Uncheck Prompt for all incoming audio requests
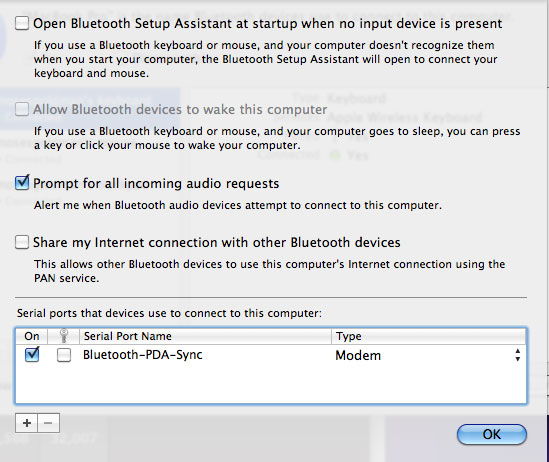The height and width of the screenshot is (462, 549). [22, 183]
